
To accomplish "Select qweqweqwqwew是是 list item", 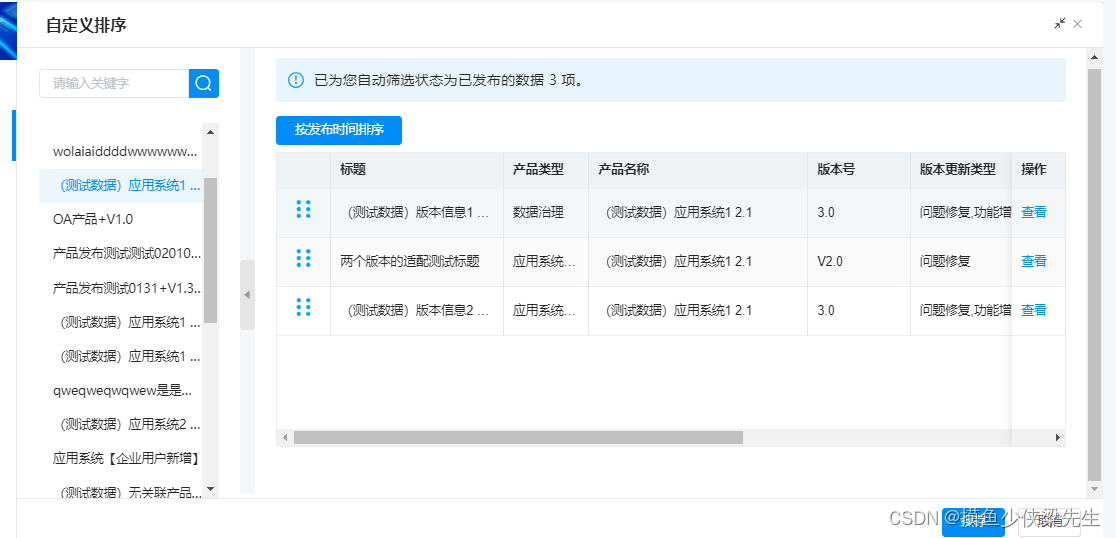I will pos(121,391).
